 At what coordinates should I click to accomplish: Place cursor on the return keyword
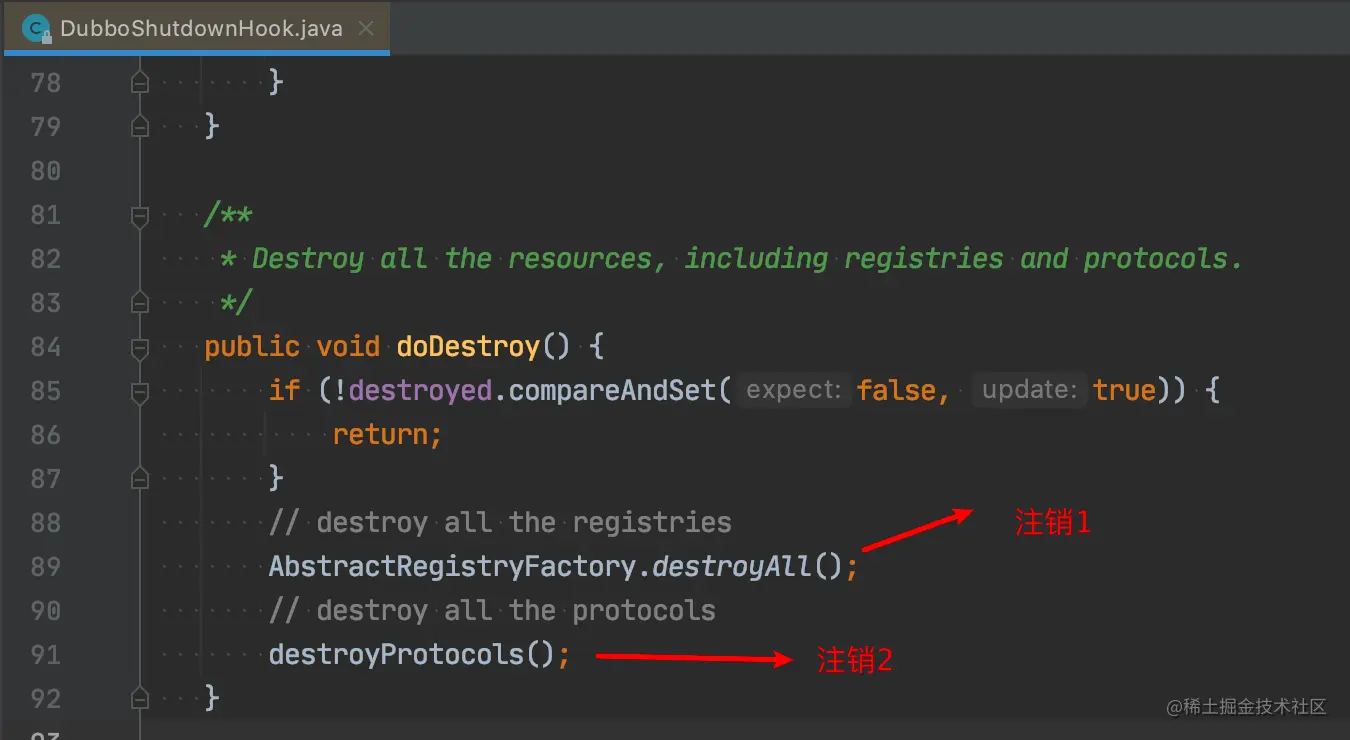click(x=380, y=435)
